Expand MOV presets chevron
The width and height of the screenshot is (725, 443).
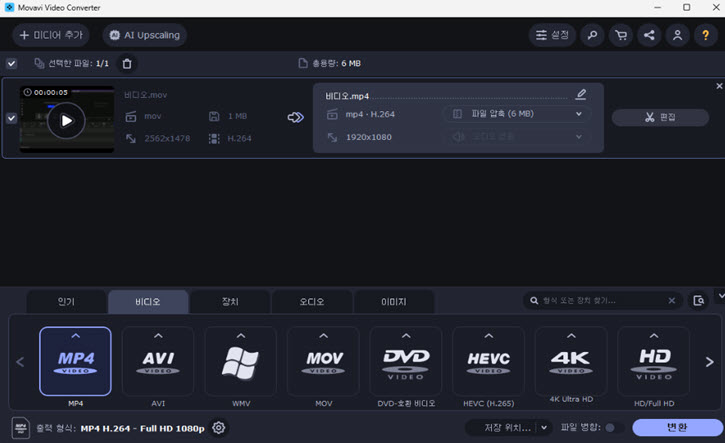[324, 336]
